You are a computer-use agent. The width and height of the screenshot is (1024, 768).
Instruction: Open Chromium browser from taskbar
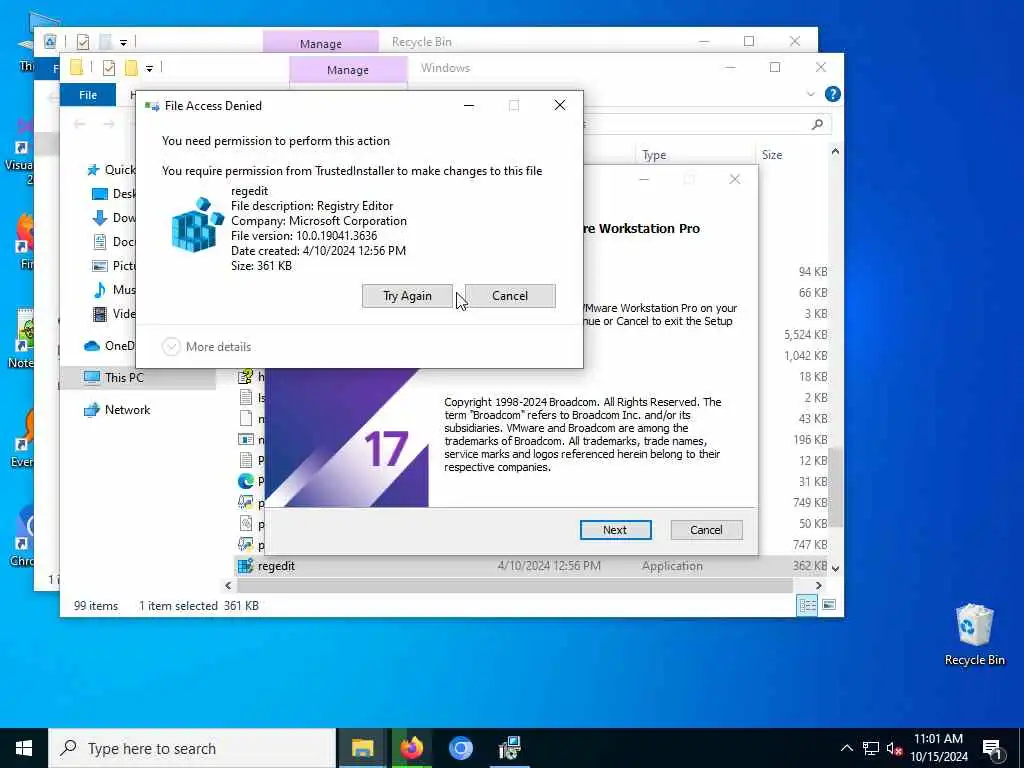coord(460,748)
